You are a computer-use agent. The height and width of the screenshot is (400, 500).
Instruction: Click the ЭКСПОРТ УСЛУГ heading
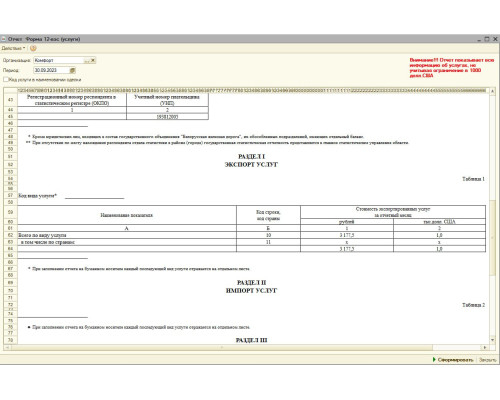251,164
